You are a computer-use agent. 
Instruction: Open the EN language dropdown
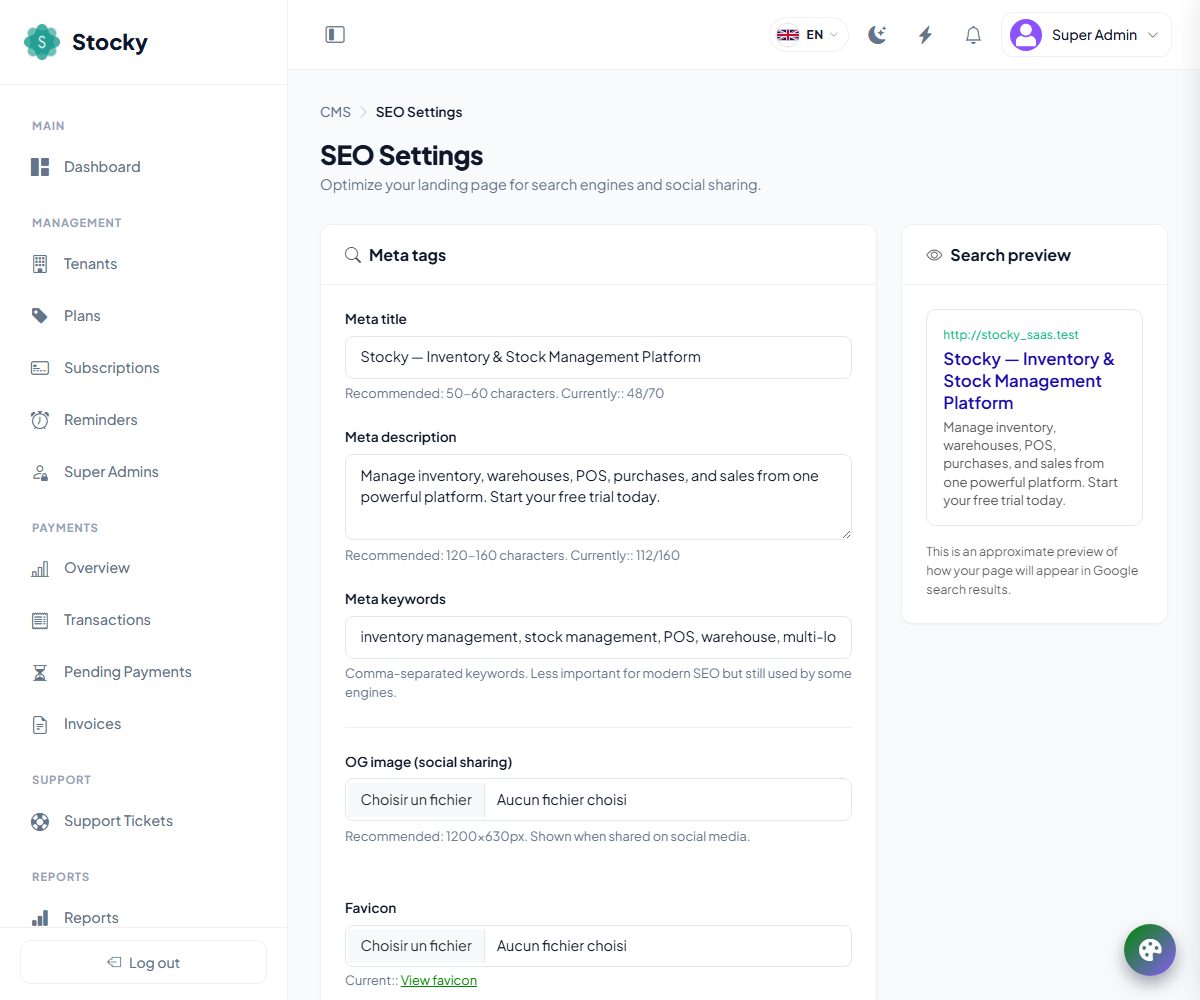coord(809,35)
